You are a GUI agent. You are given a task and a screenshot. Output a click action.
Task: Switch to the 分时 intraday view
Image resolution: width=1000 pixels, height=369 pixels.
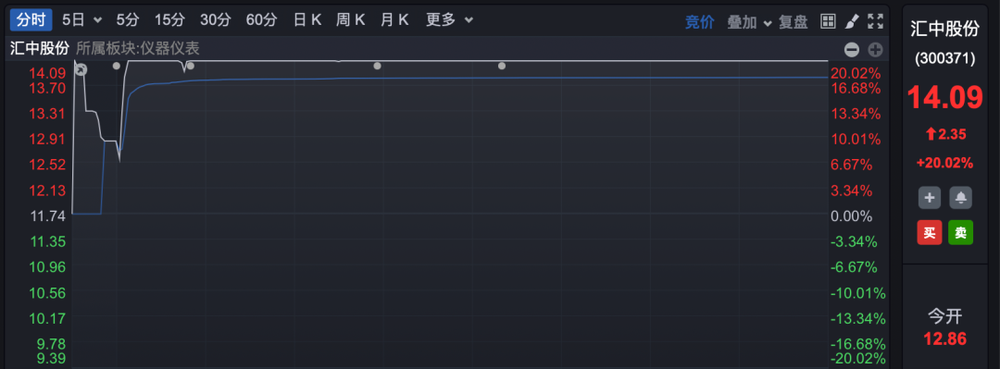click(x=31, y=20)
